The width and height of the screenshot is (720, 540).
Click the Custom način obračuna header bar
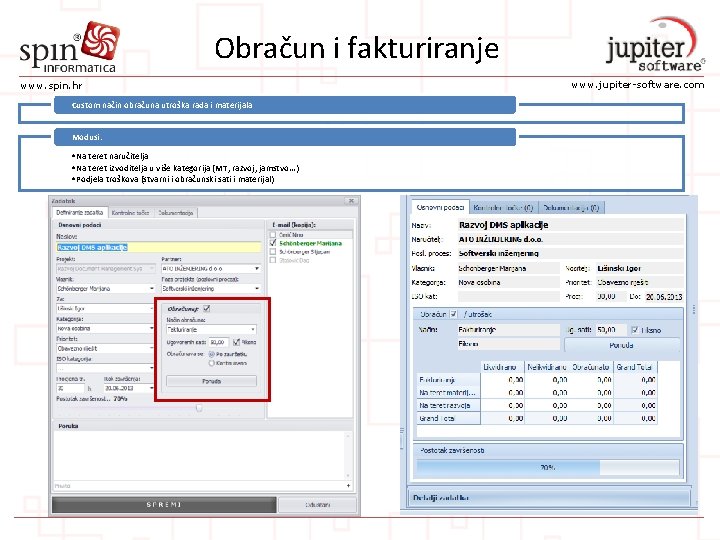click(285, 105)
